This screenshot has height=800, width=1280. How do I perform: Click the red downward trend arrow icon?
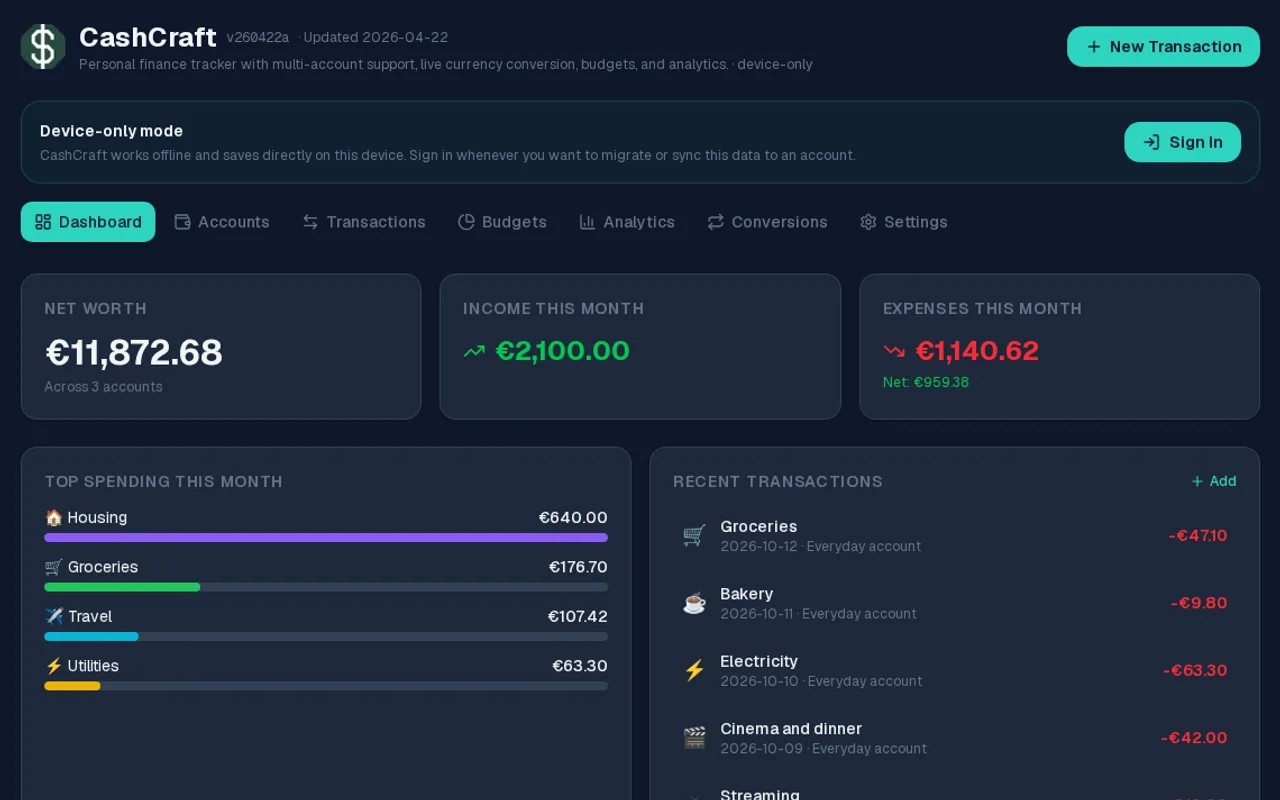894,351
